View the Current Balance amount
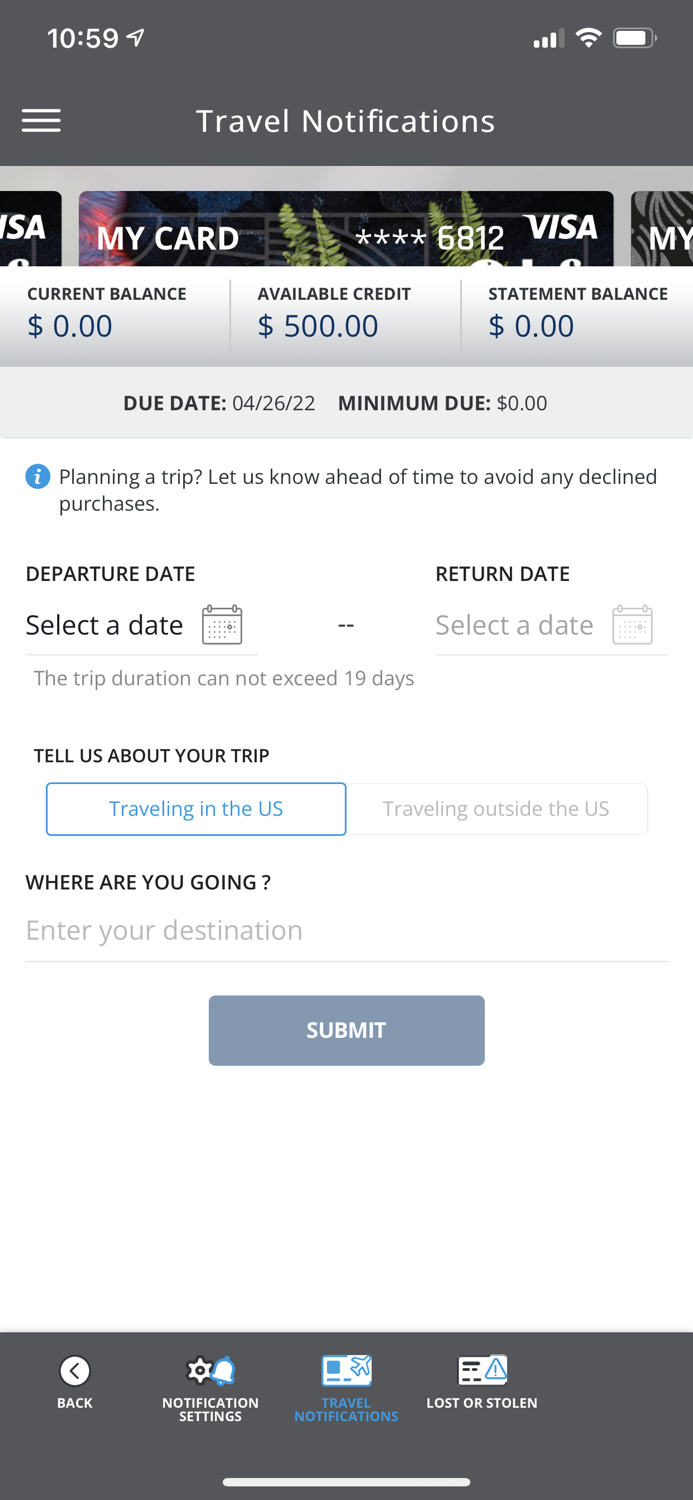The image size is (693, 1500). click(70, 326)
